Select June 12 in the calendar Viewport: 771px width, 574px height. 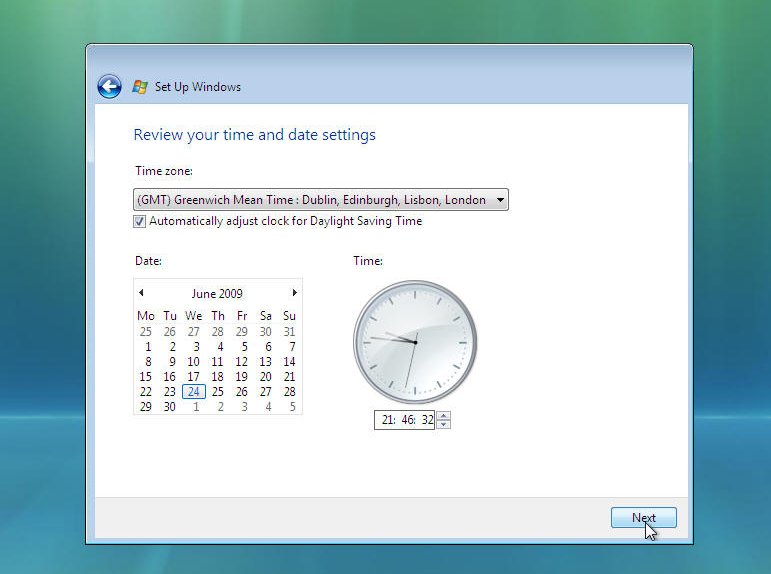point(241,362)
